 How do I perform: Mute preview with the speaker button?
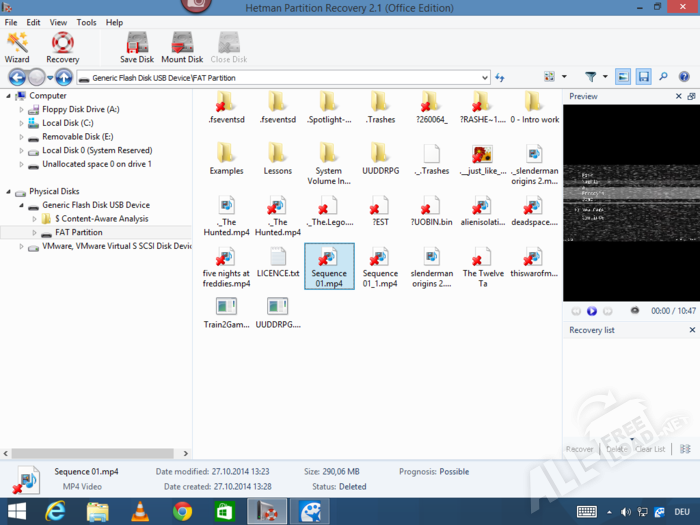click(634, 311)
